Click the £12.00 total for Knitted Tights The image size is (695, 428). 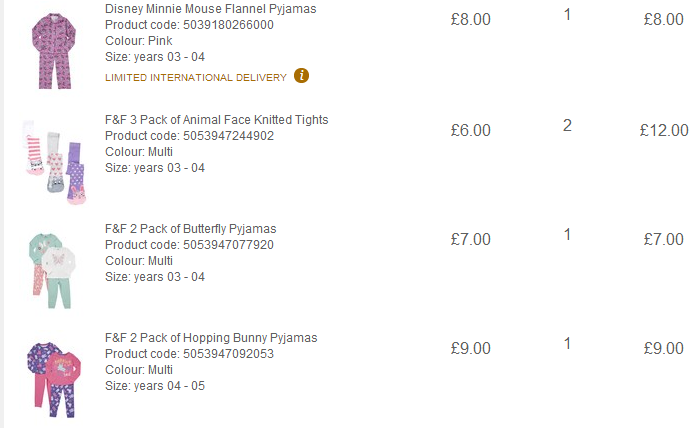(x=664, y=130)
